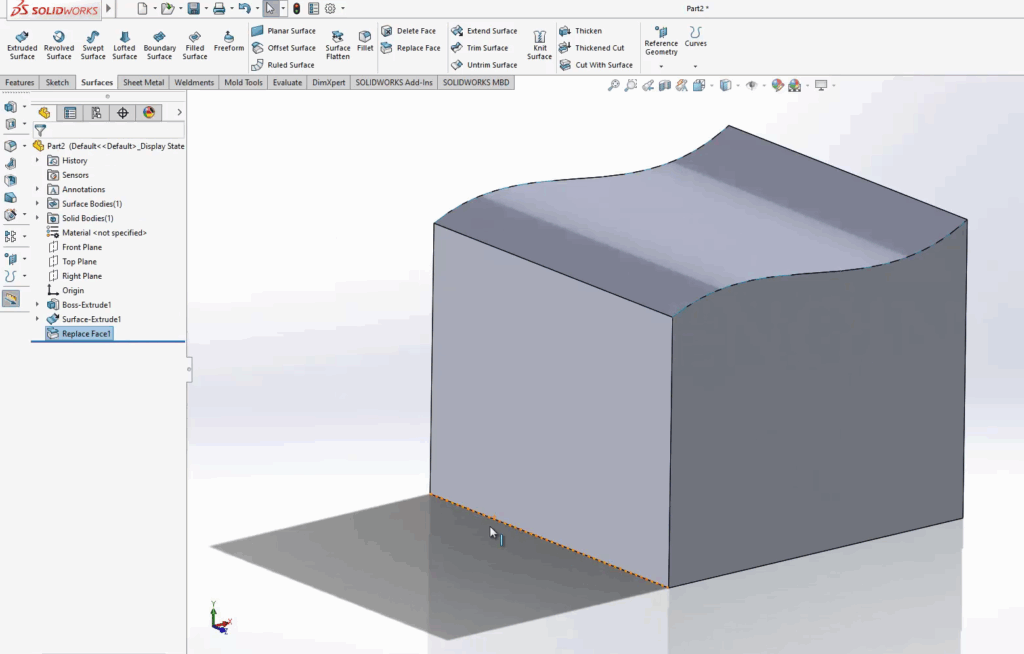The height and width of the screenshot is (654, 1024).
Task: Toggle hide/show items eye icon
Action: [x=751, y=87]
